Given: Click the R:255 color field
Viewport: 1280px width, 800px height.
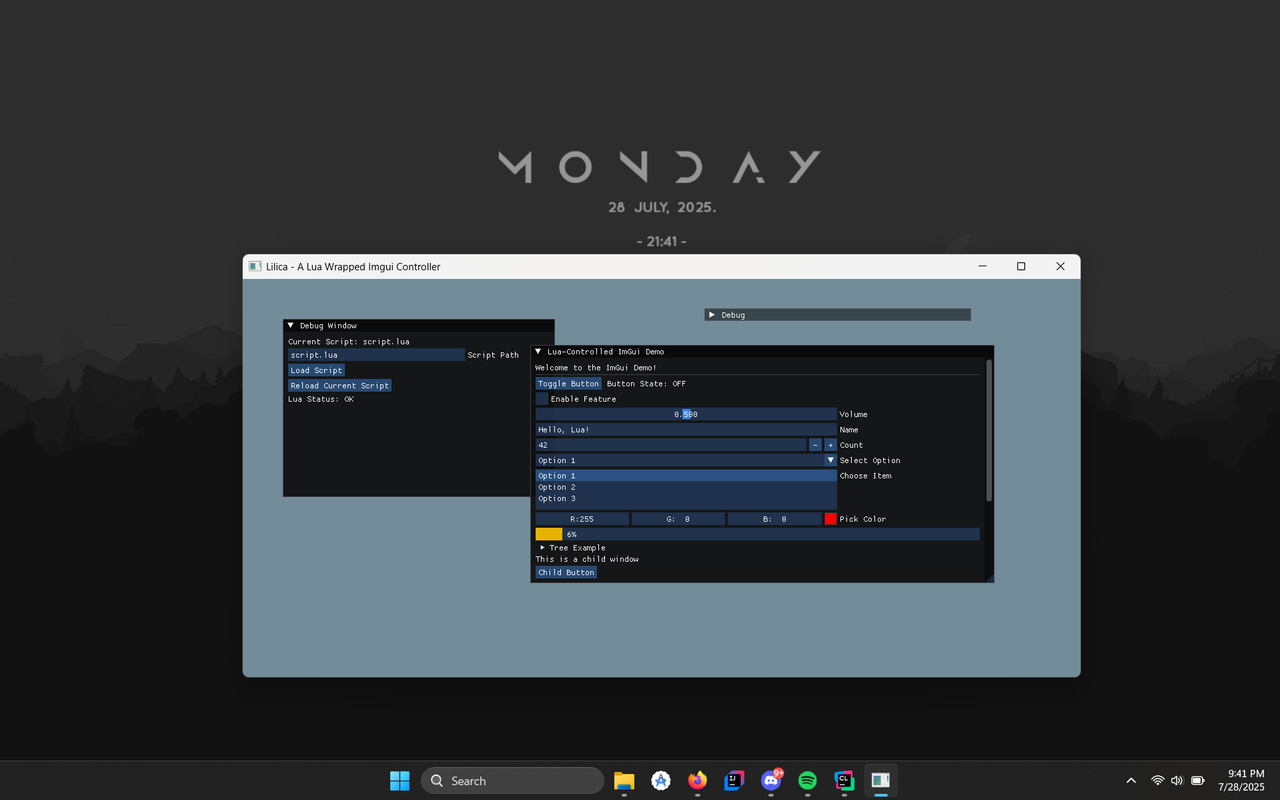Looking at the screenshot, I should pyautogui.click(x=582, y=519).
